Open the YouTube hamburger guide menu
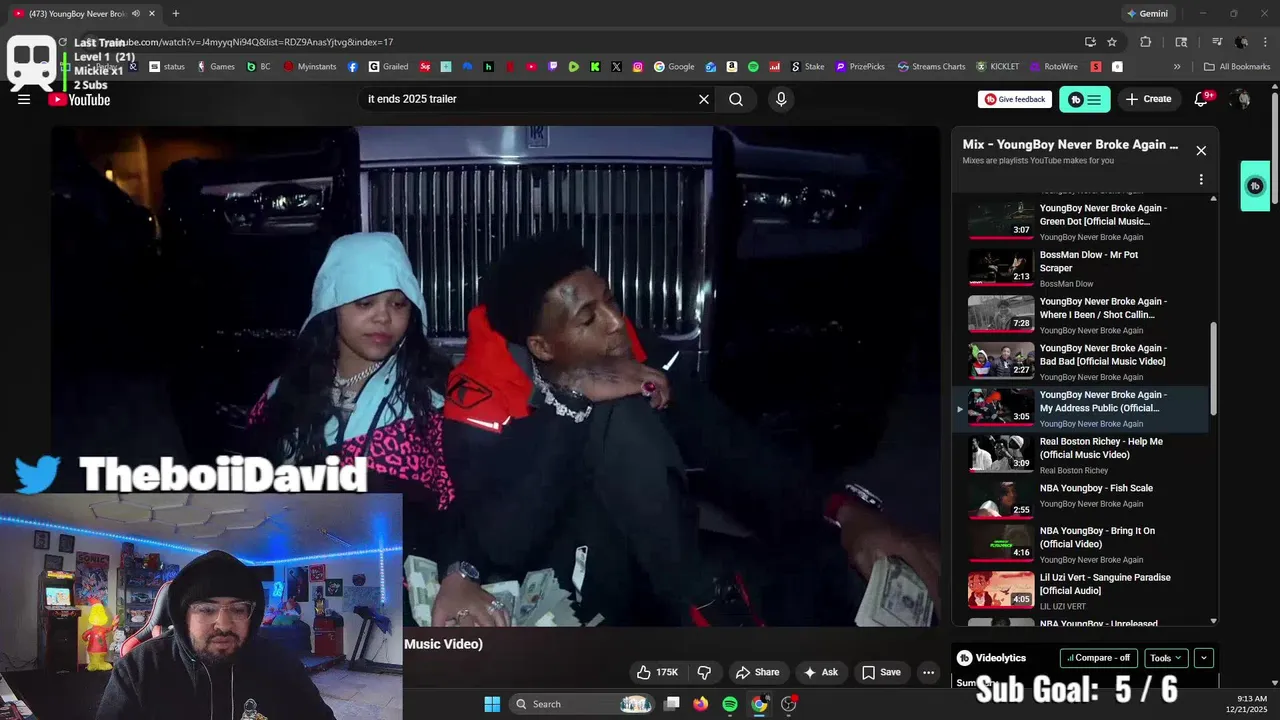 coord(24,99)
